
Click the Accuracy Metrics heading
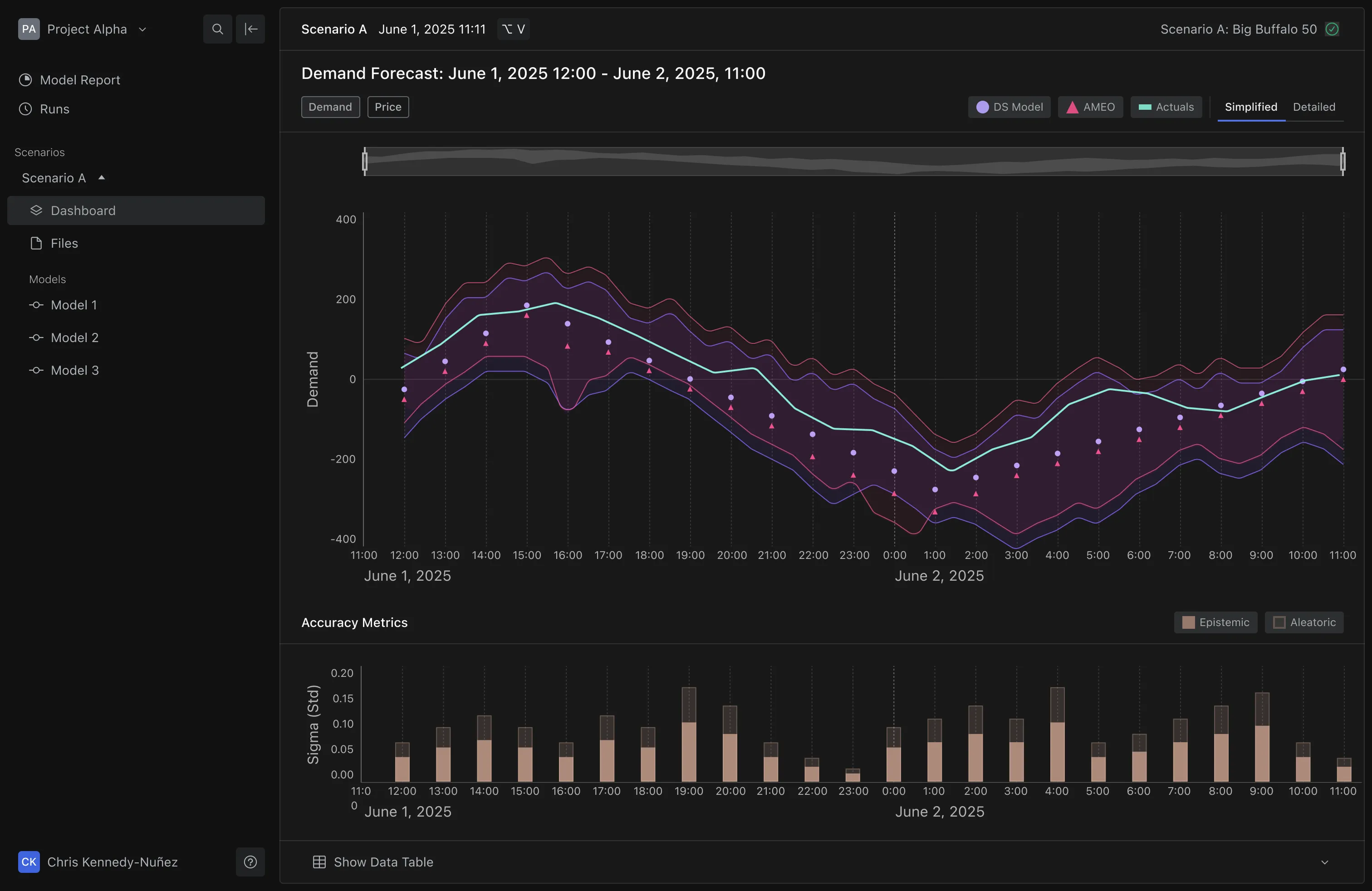tap(354, 622)
